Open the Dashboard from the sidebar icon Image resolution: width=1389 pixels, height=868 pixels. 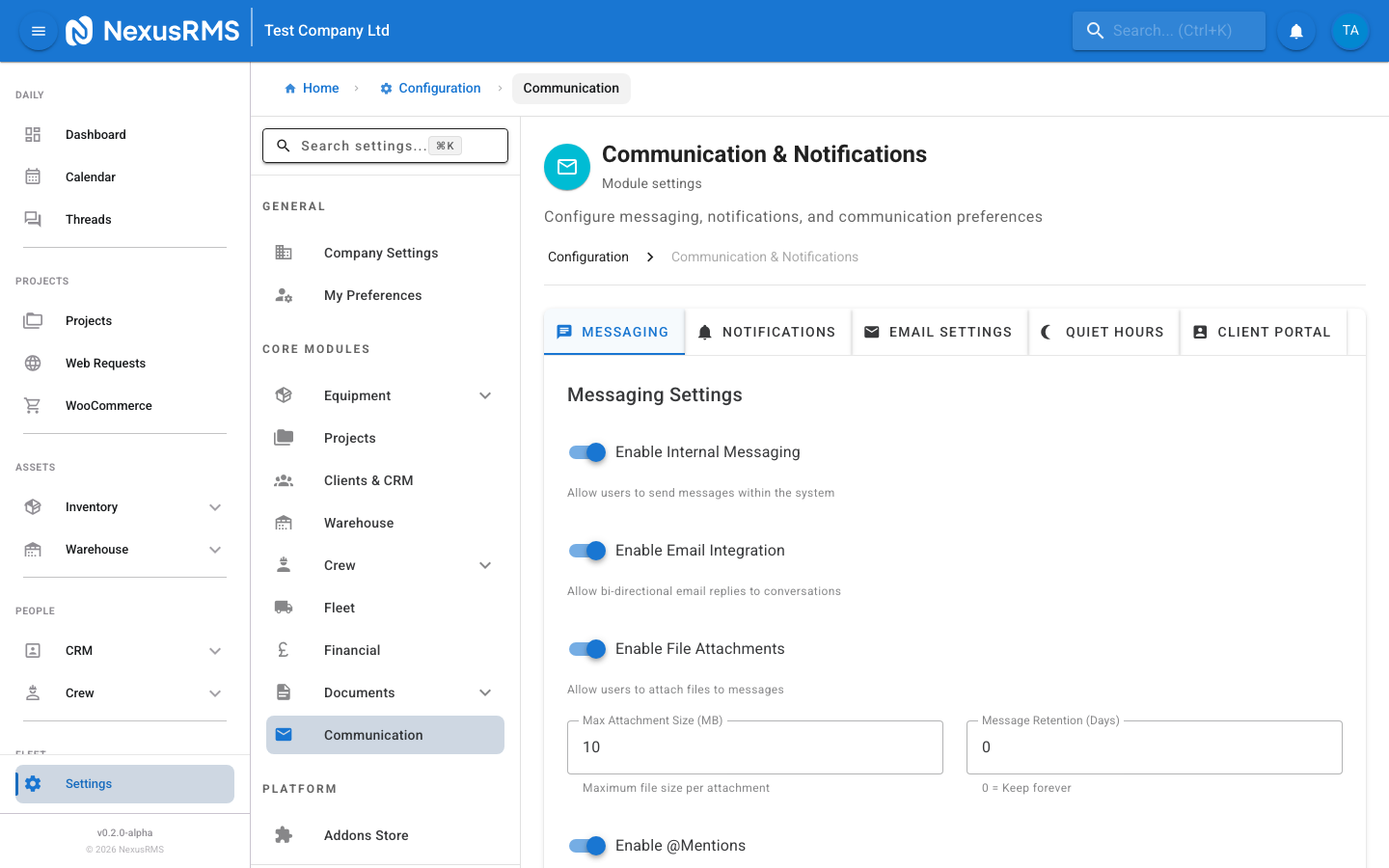tap(32, 134)
